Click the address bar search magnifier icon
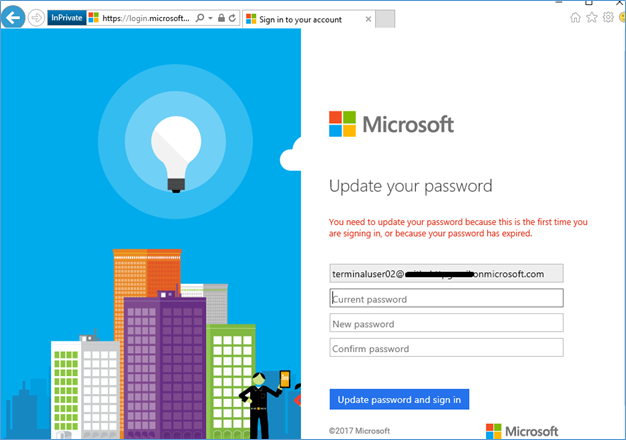The width and height of the screenshot is (626, 440). click(200, 18)
